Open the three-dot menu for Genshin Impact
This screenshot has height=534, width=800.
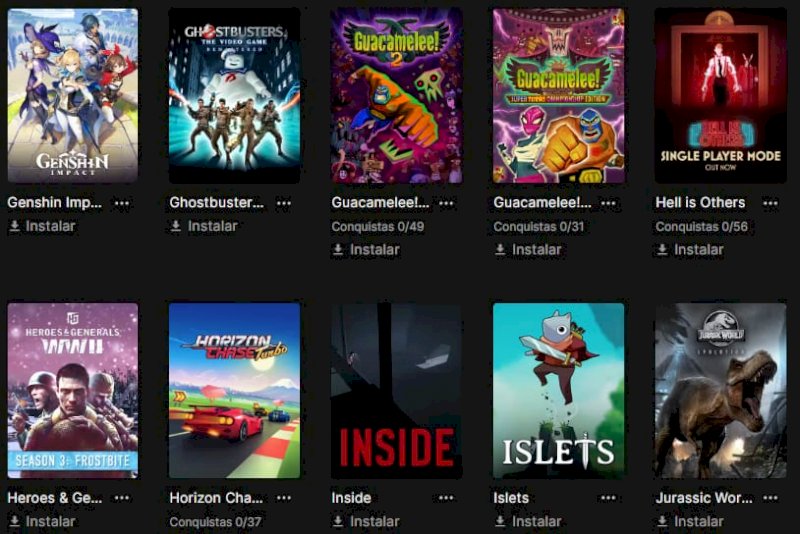coord(122,203)
